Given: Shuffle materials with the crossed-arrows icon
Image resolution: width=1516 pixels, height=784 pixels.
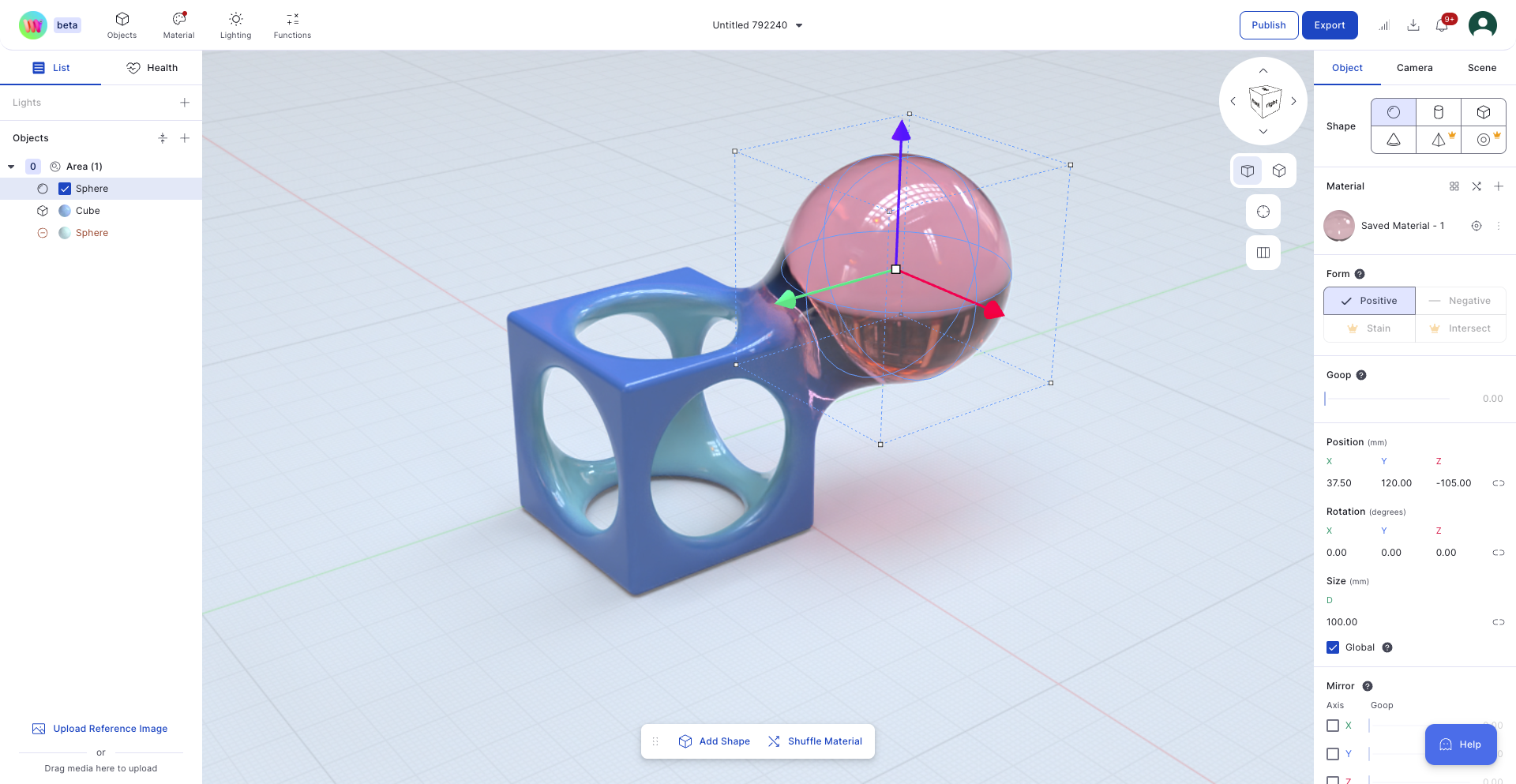Looking at the screenshot, I should coord(1477,186).
